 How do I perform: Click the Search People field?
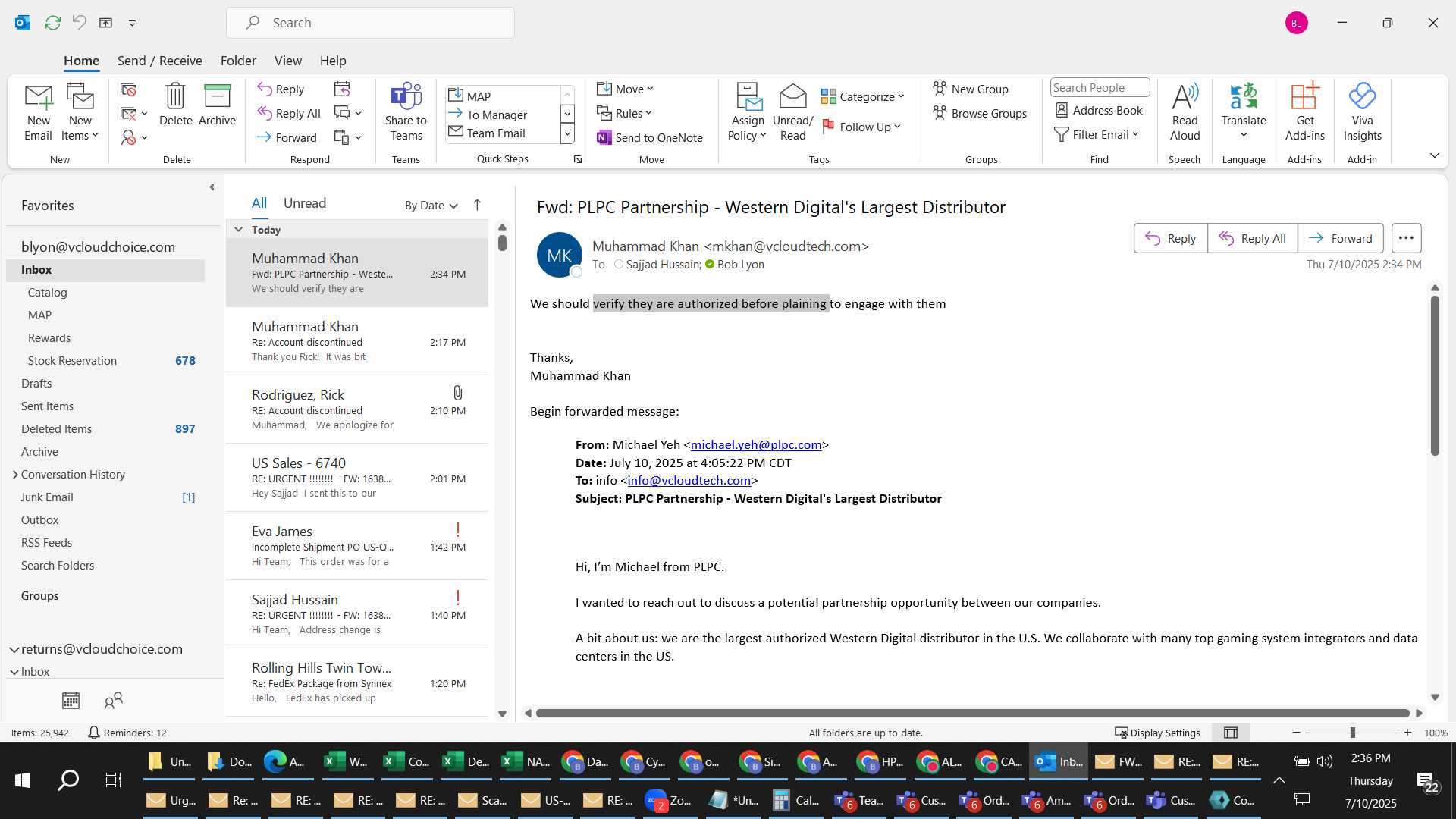[1100, 87]
